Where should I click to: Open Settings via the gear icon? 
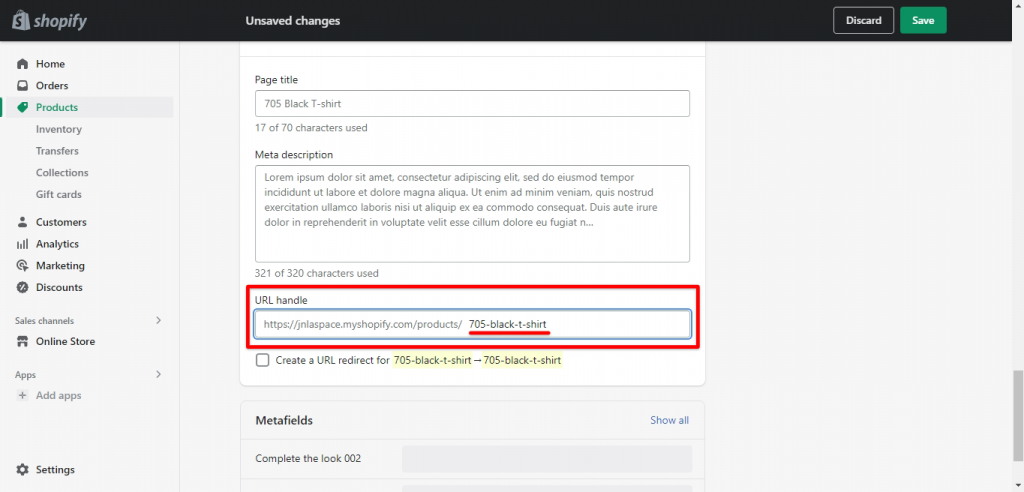[x=22, y=470]
